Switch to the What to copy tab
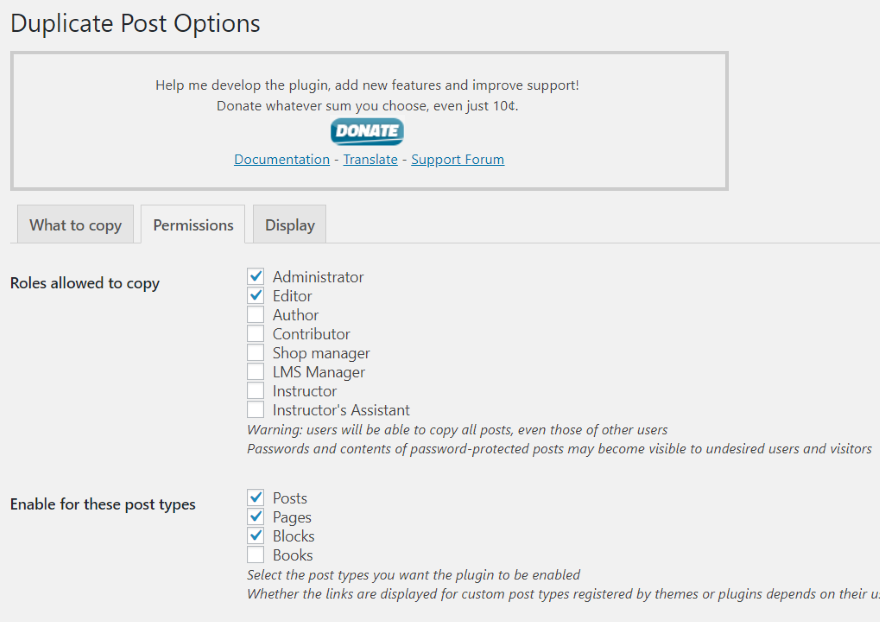 [75, 225]
